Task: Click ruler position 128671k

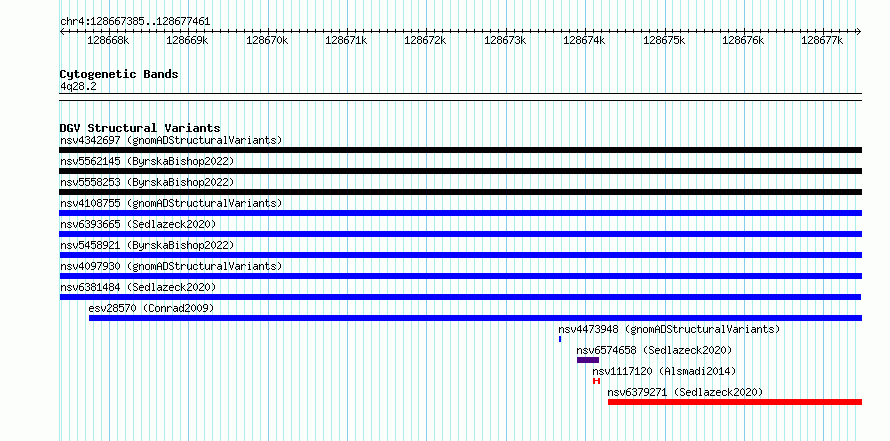Action: coord(346,41)
